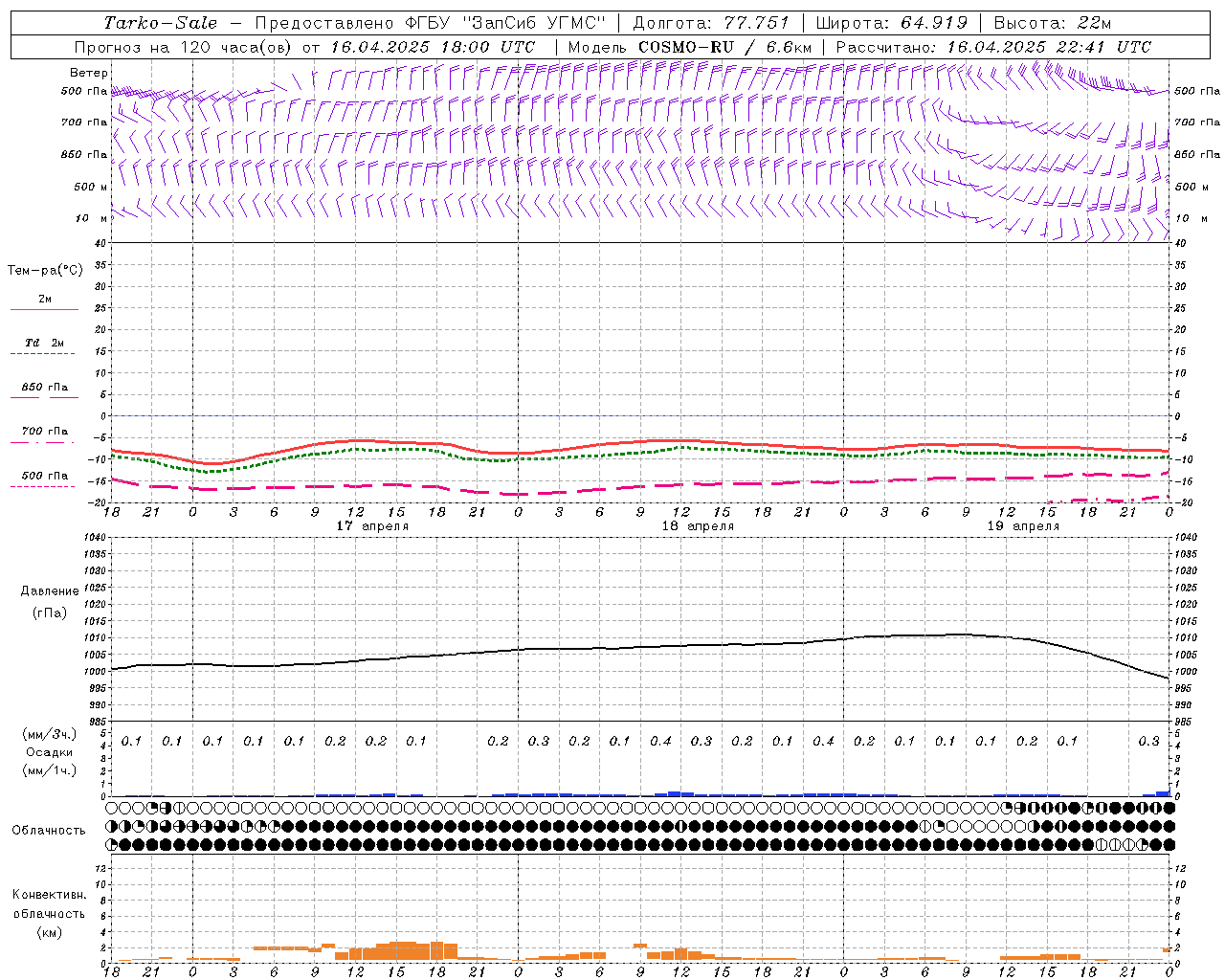Click the Конвективн. convective cloud label
Image resolution: width=1225 pixels, height=980 pixels.
(49, 895)
